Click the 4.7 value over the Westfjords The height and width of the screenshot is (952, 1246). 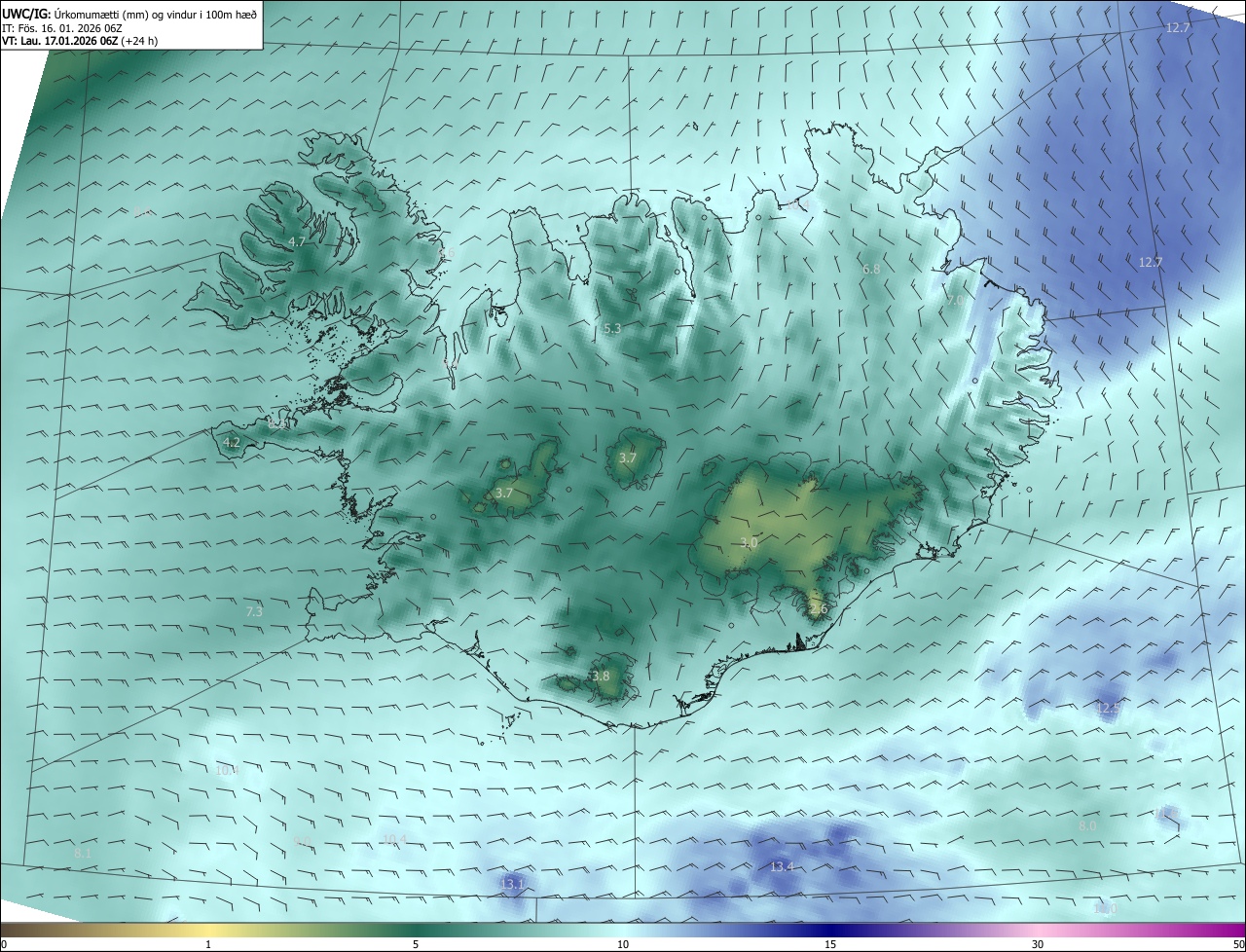pos(298,241)
